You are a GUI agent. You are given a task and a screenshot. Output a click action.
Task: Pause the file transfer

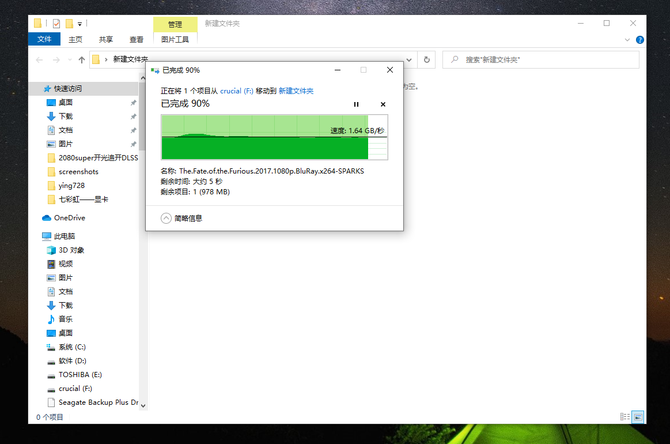(356, 104)
